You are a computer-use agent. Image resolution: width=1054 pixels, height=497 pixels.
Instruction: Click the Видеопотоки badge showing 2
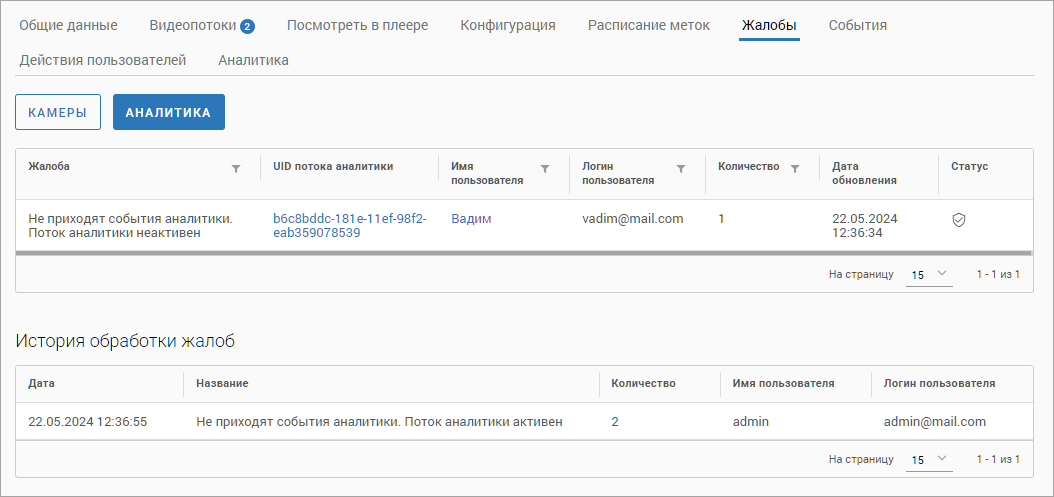click(247, 26)
